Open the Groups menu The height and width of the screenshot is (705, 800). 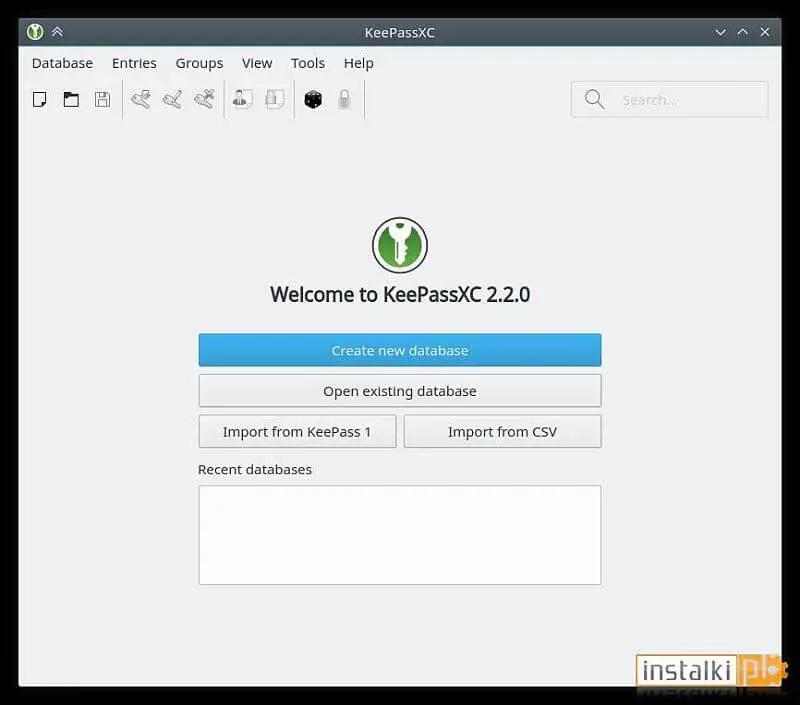pyautogui.click(x=199, y=63)
